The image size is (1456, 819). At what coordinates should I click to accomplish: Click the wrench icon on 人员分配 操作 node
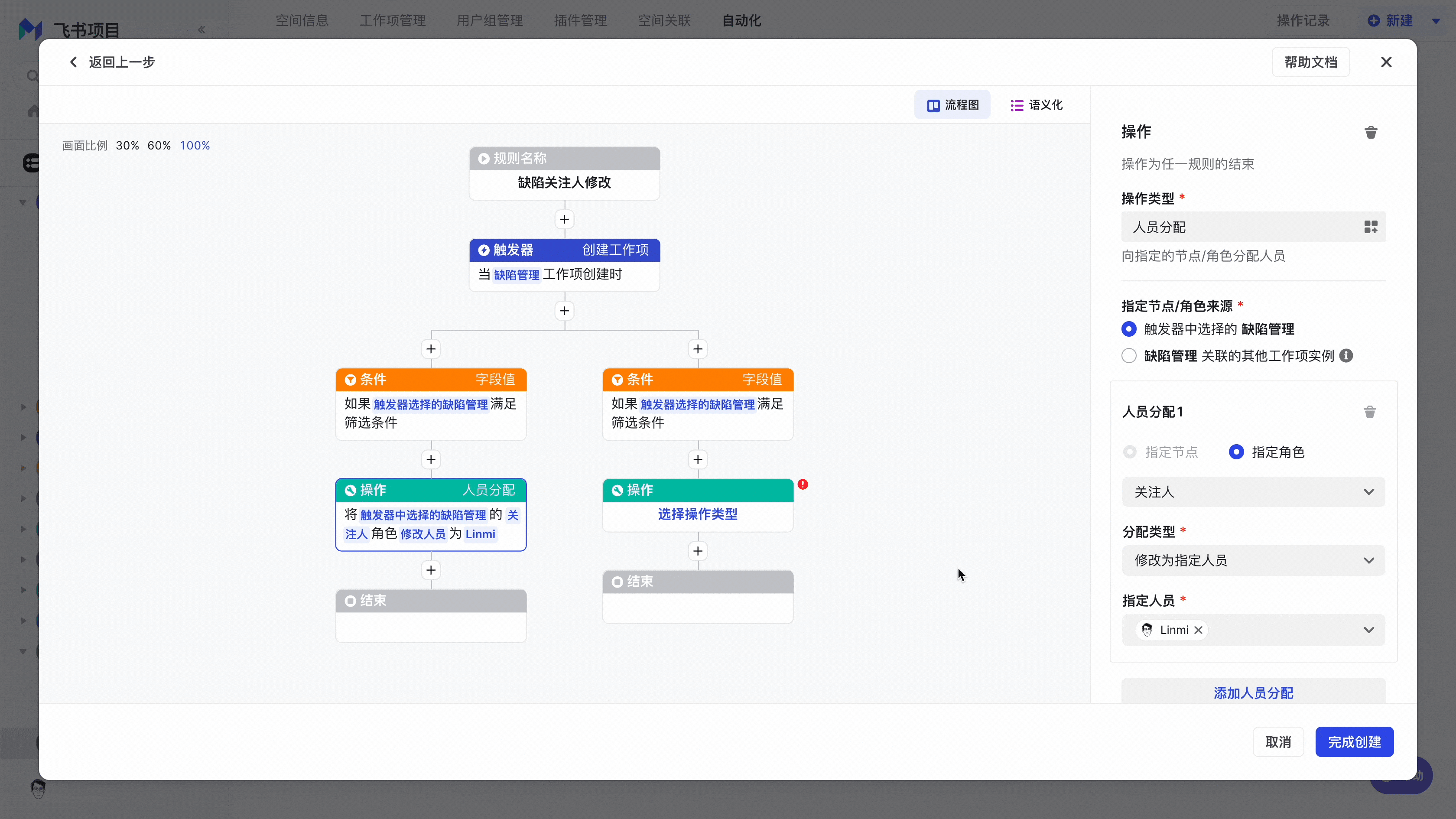pyautogui.click(x=351, y=490)
